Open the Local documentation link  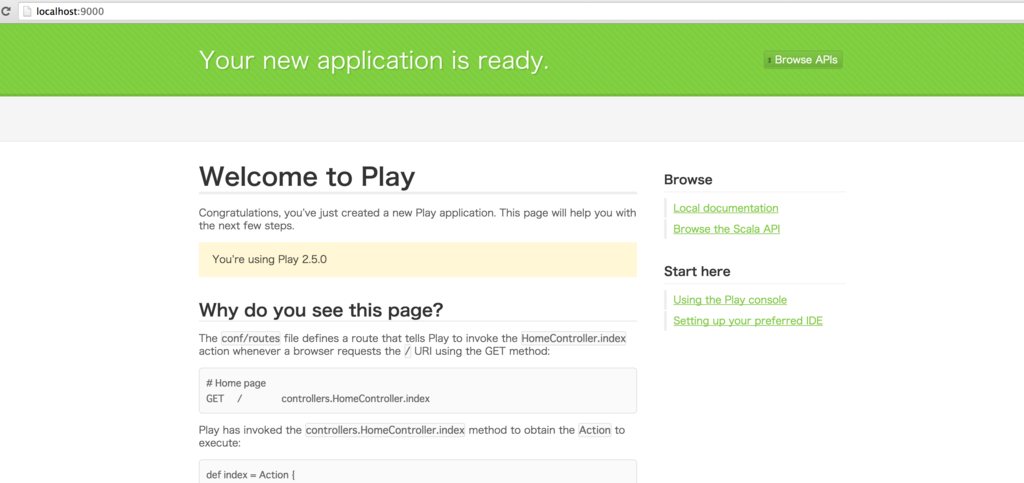tap(726, 208)
